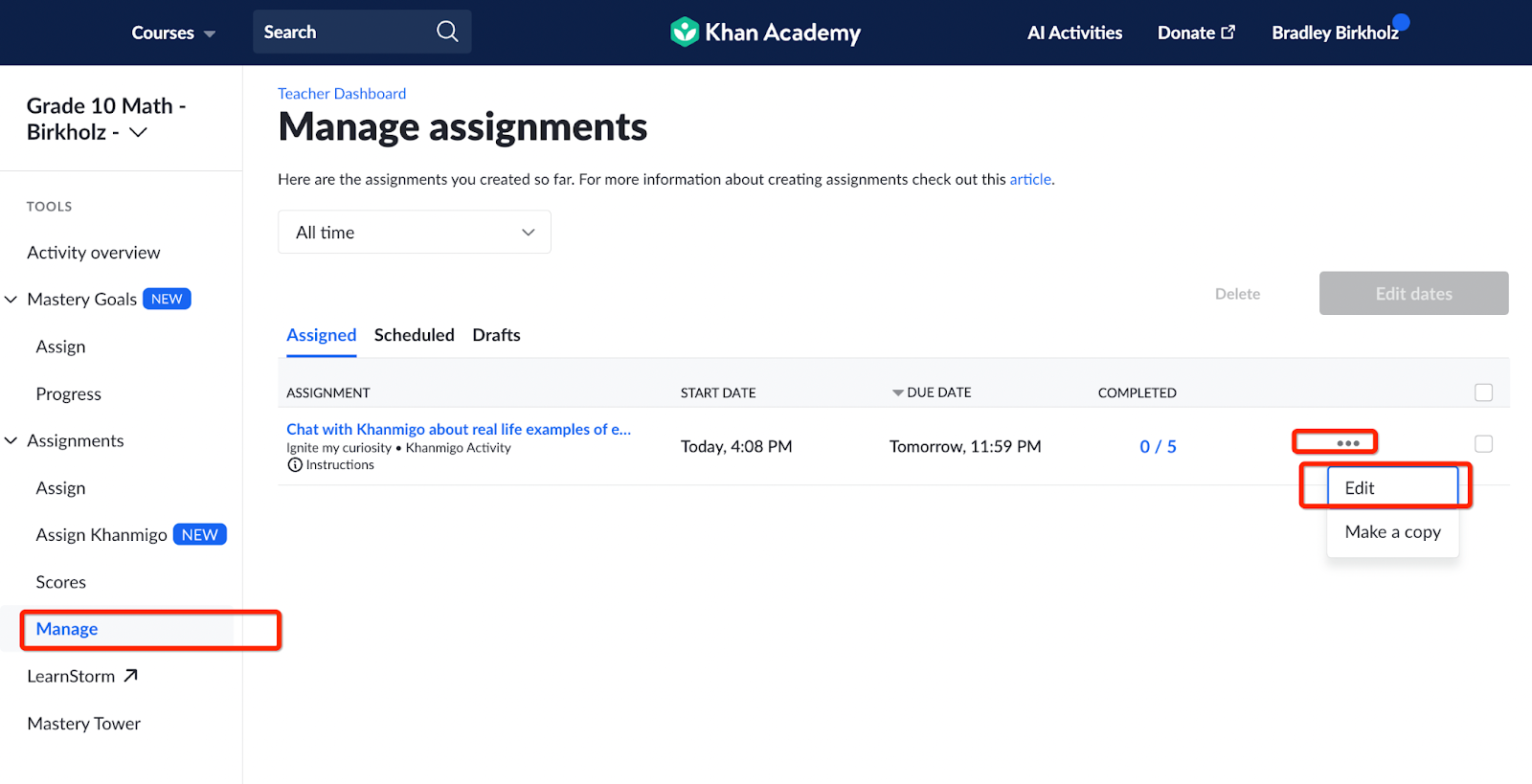Viewport: 1532px width, 784px height.
Task: Click the 'Tomorrow, 11:59 PM' due date
Action: [965, 447]
